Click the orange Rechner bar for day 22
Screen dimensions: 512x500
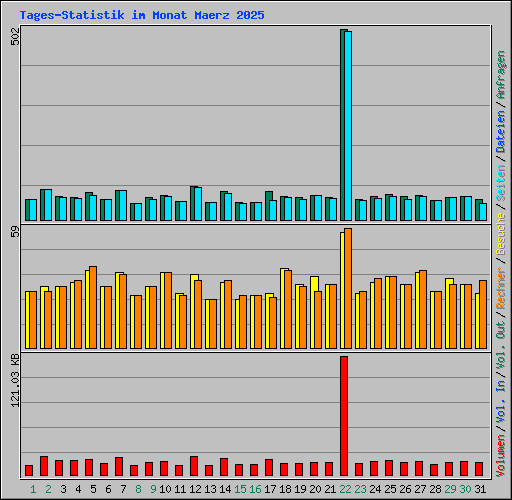pos(348,289)
